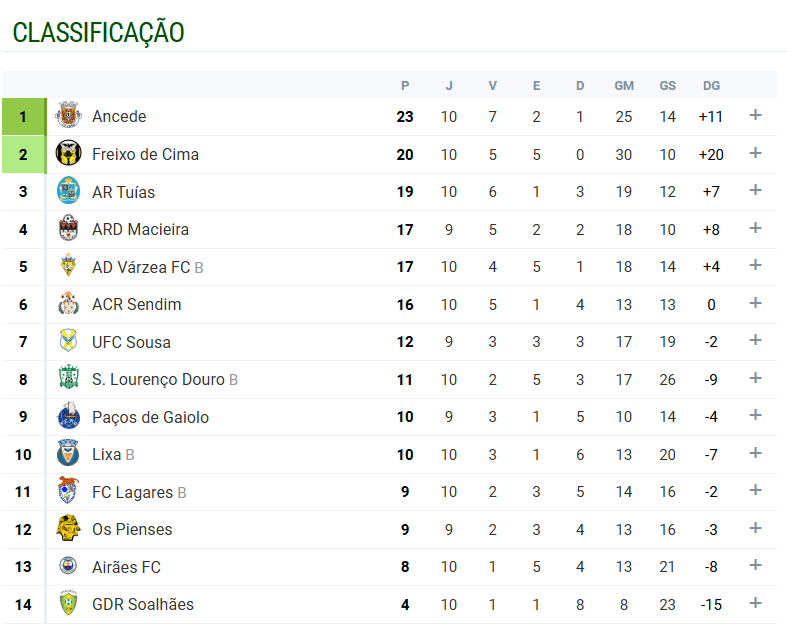Sort table by the P points column
The image size is (787, 640).
click(x=405, y=86)
